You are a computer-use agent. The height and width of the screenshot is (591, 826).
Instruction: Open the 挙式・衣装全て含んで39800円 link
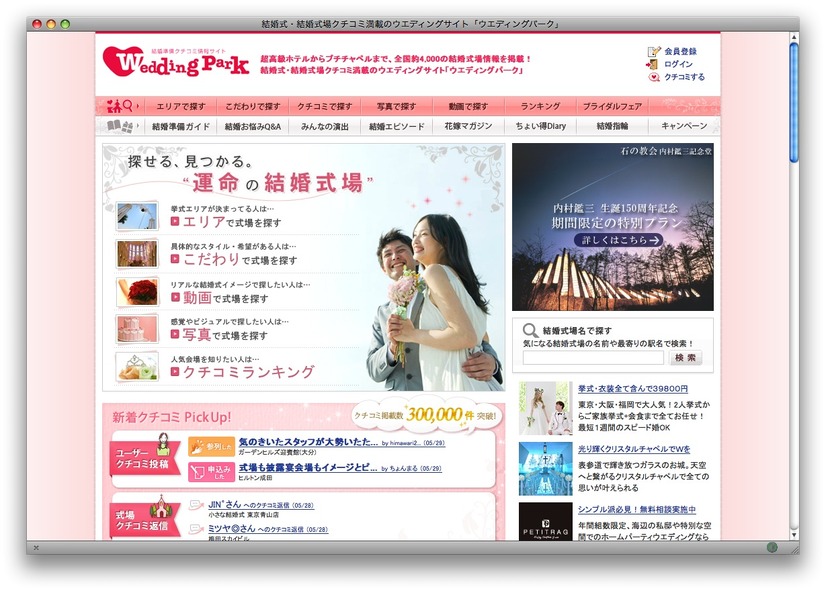click(633, 389)
